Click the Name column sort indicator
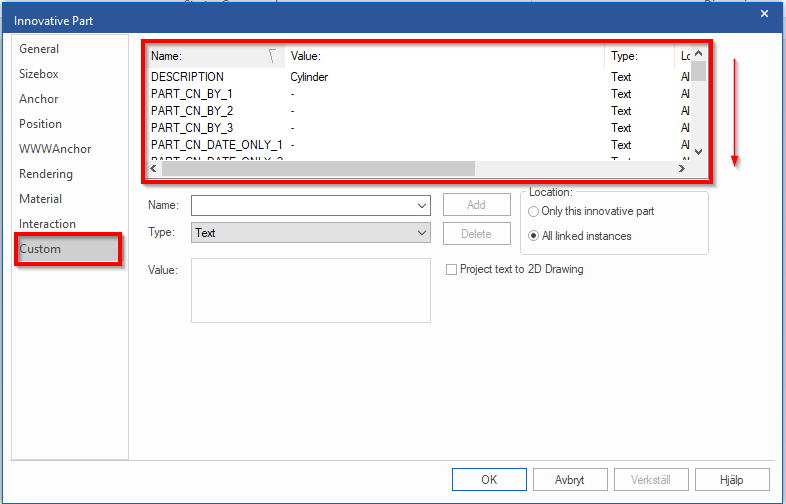Viewport: 786px width, 504px height. click(272, 56)
